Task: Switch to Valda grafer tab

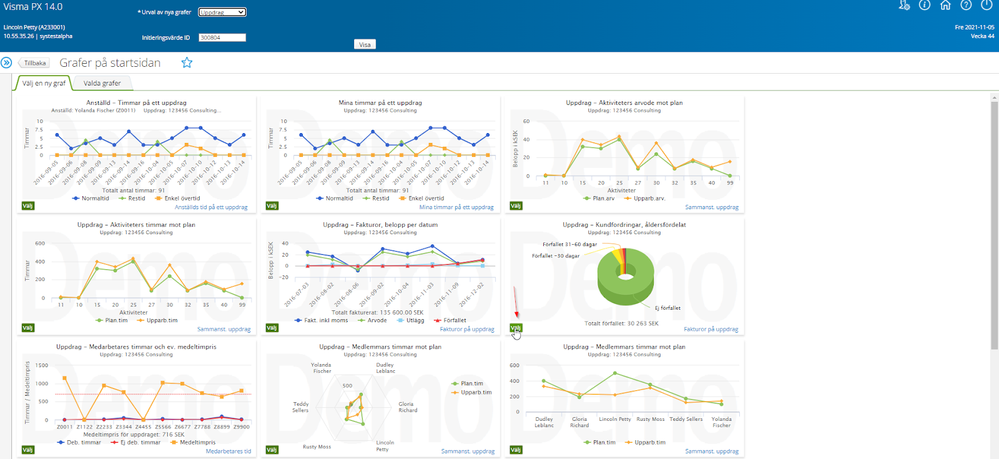Action: pyautogui.click(x=102, y=84)
